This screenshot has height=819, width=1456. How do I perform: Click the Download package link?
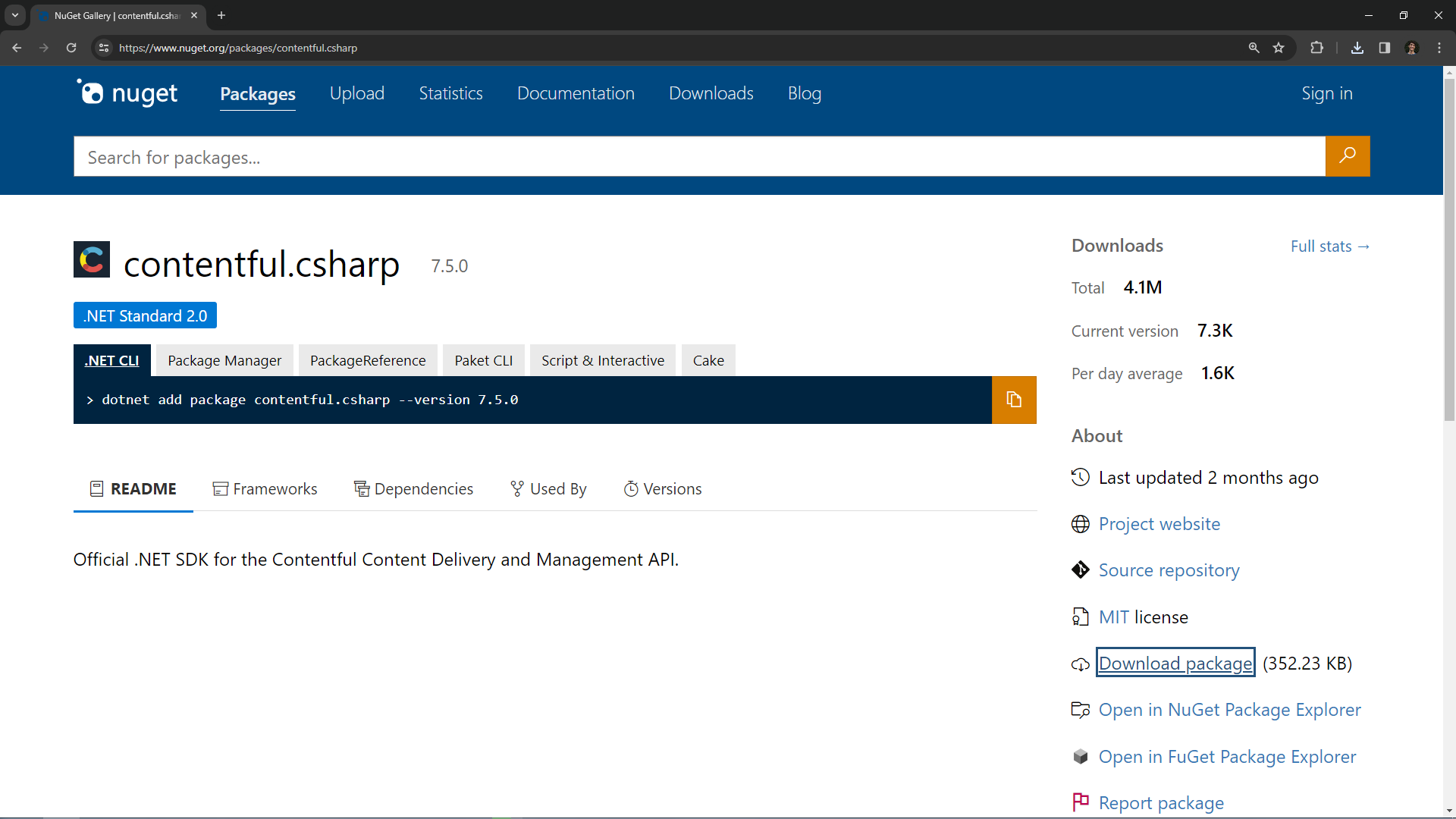[1175, 662]
